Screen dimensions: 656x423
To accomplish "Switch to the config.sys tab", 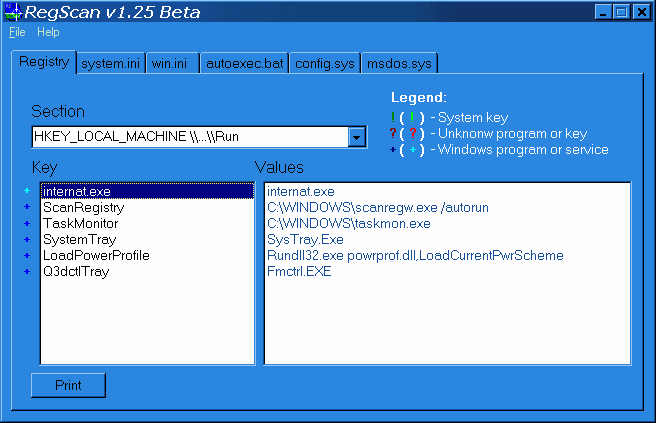I will 325,64.
